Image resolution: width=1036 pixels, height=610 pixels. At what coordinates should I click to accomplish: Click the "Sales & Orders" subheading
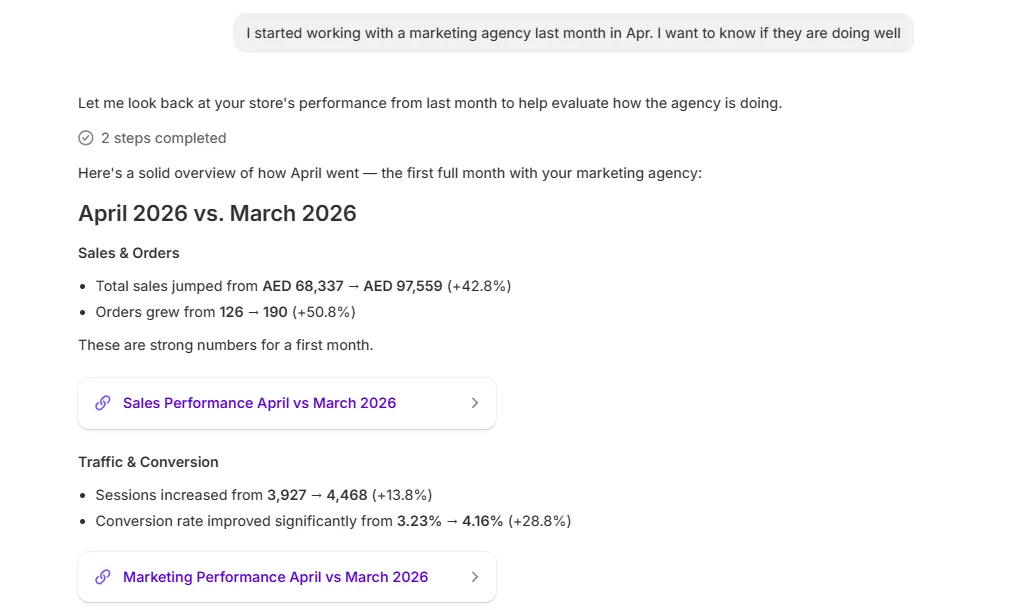click(129, 253)
